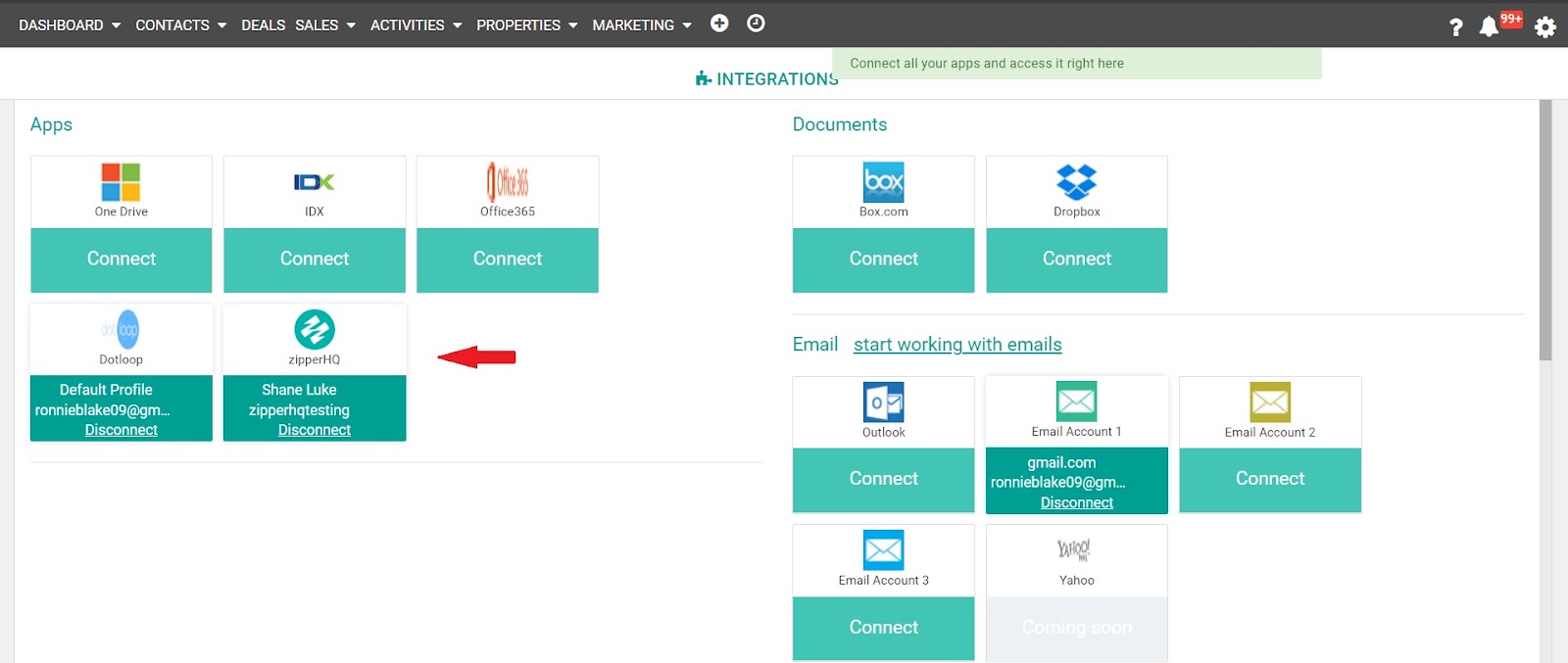Viewport: 1568px width, 663px height.
Task: Disconnect the zipperHQ integration
Action: coord(314,430)
